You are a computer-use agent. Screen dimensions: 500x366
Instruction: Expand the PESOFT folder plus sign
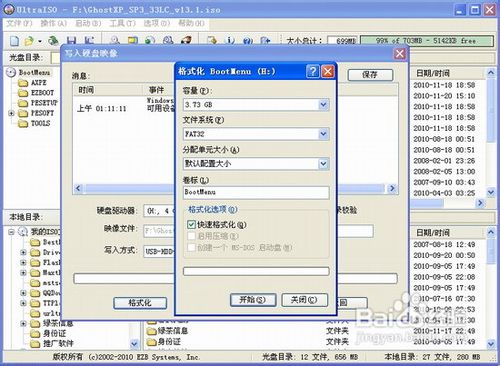point(11,113)
